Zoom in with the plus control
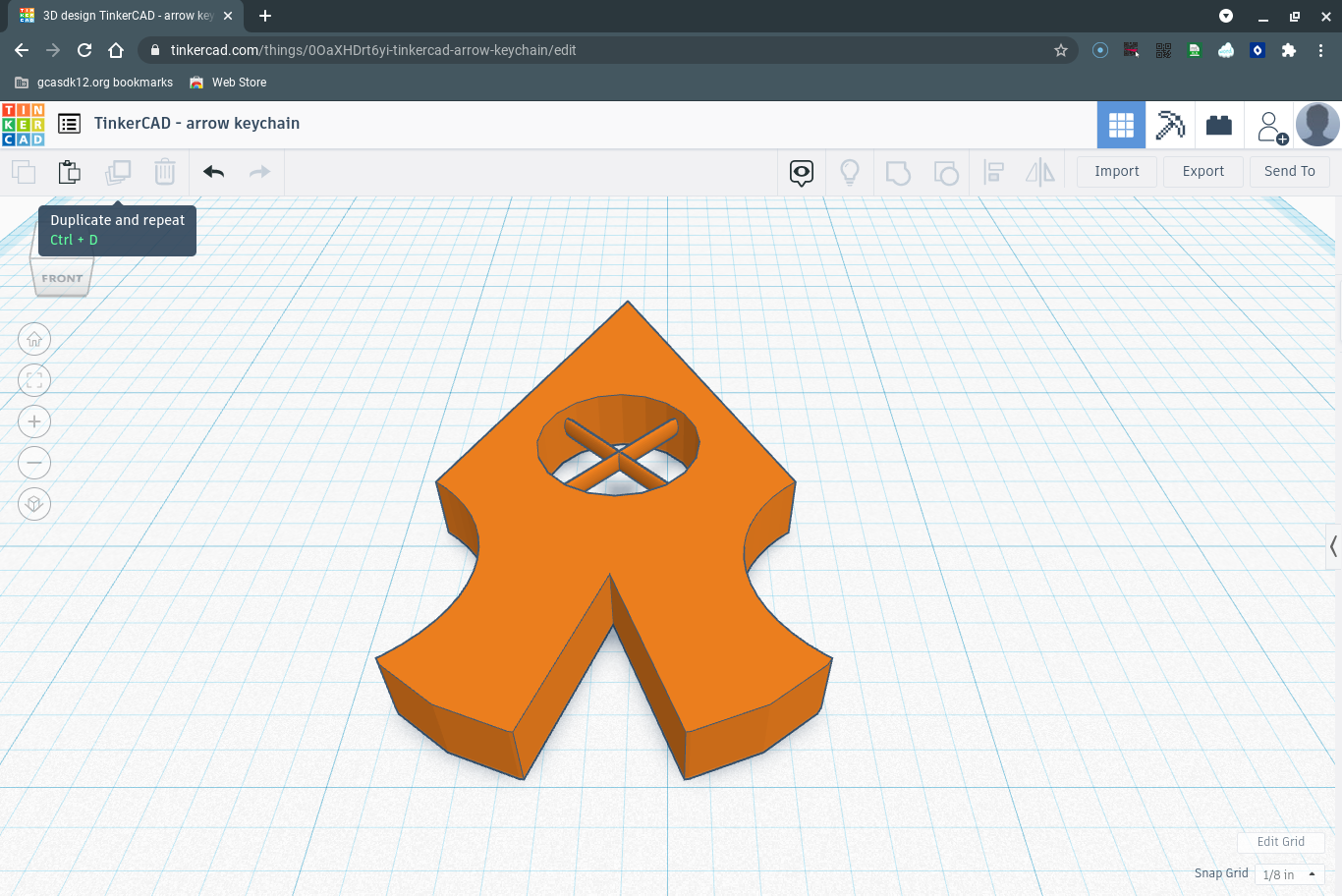The height and width of the screenshot is (896, 1342). click(x=34, y=421)
